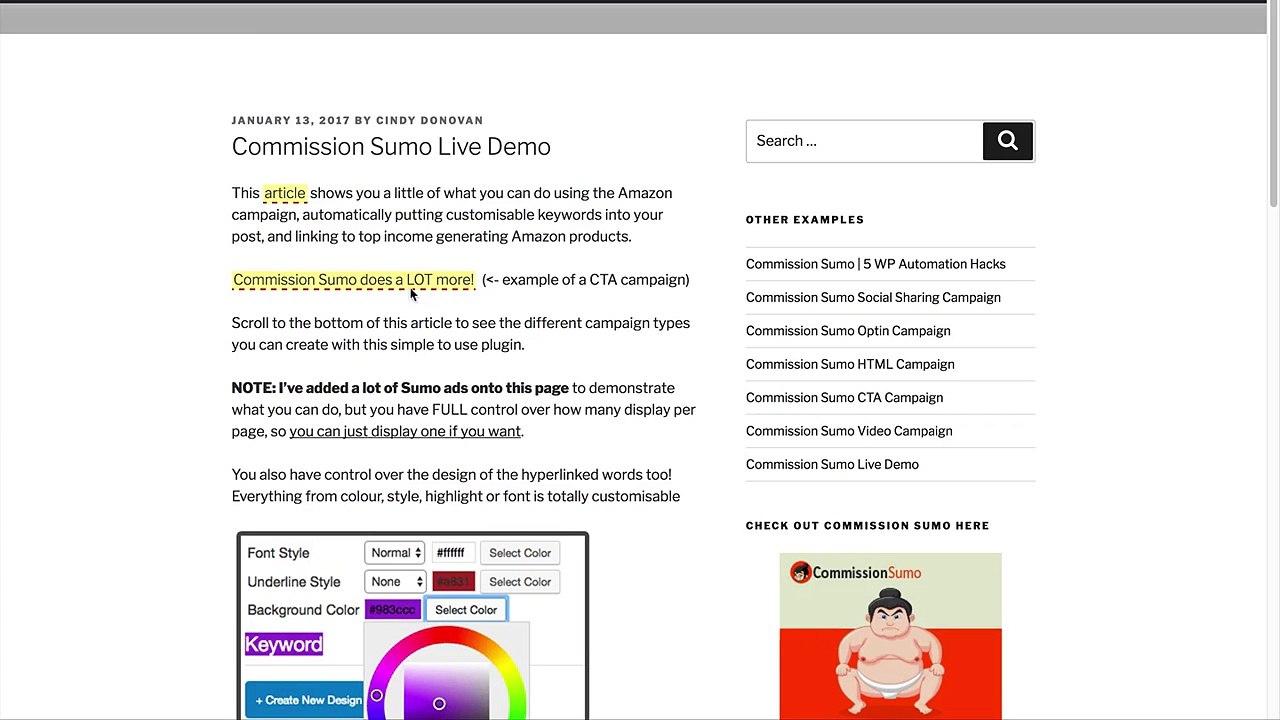Open Commission Sumo Optin Campaign link
This screenshot has width=1280, height=720.
pyautogui.click(x=848, y=331)
